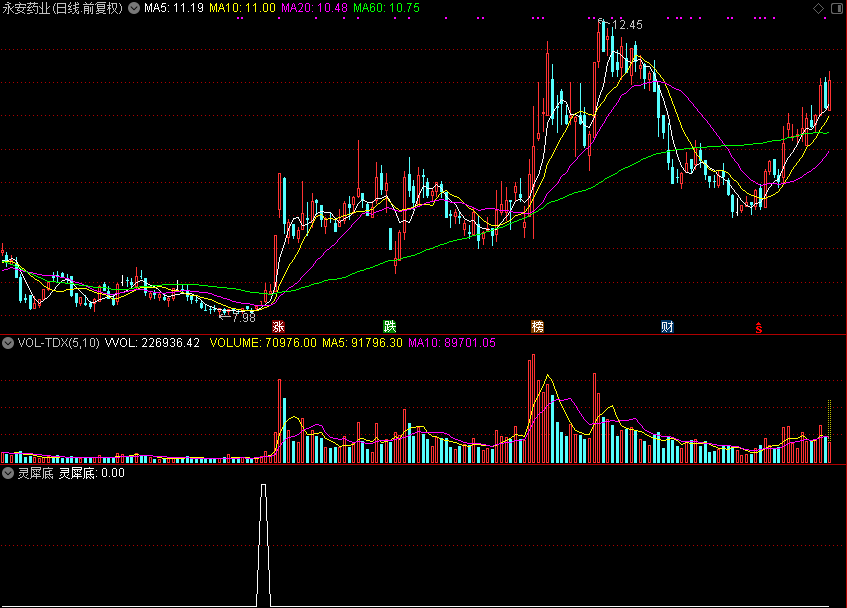
Task: Click the 灵犀底 signal spike peak
Action: click(264, 486)
